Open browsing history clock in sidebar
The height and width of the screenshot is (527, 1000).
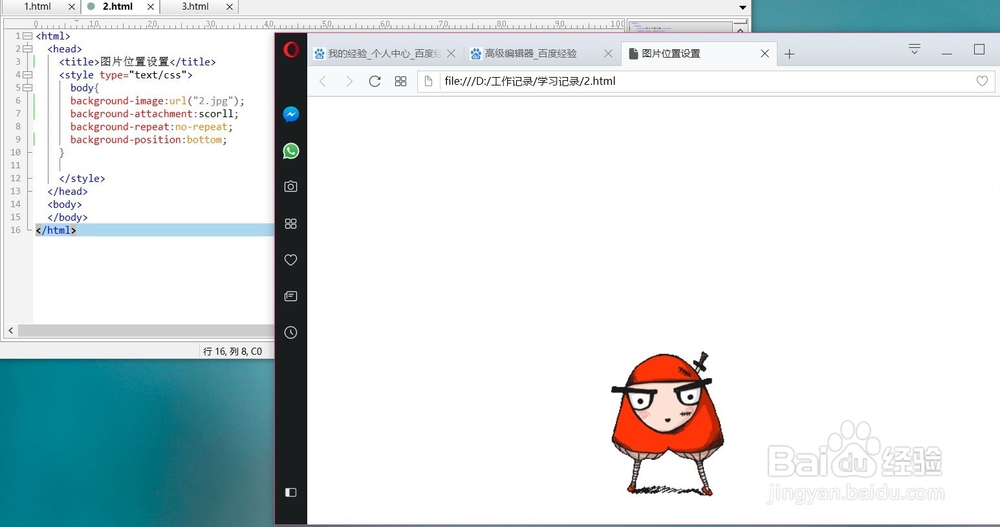tap(291, 332)
